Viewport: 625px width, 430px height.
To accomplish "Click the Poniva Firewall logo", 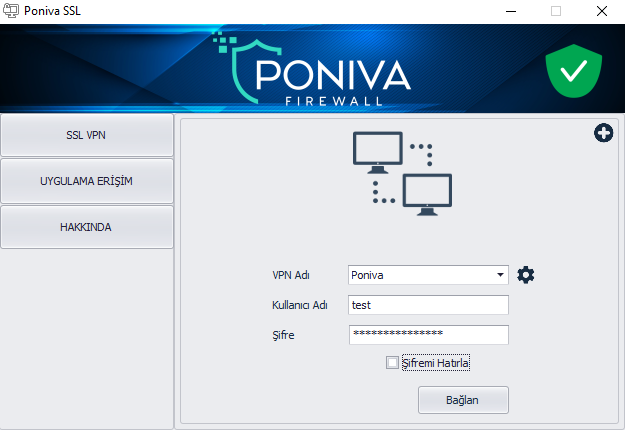I will [312, 70].
